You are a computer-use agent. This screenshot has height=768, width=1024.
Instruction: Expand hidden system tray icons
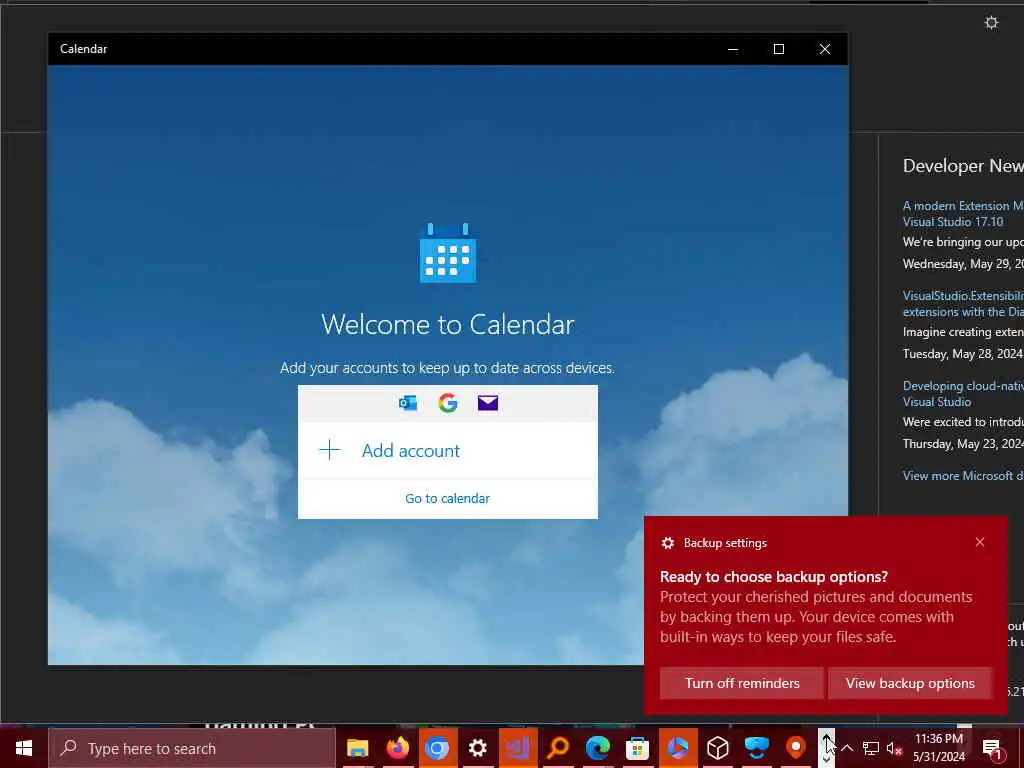tap(847, 748)
